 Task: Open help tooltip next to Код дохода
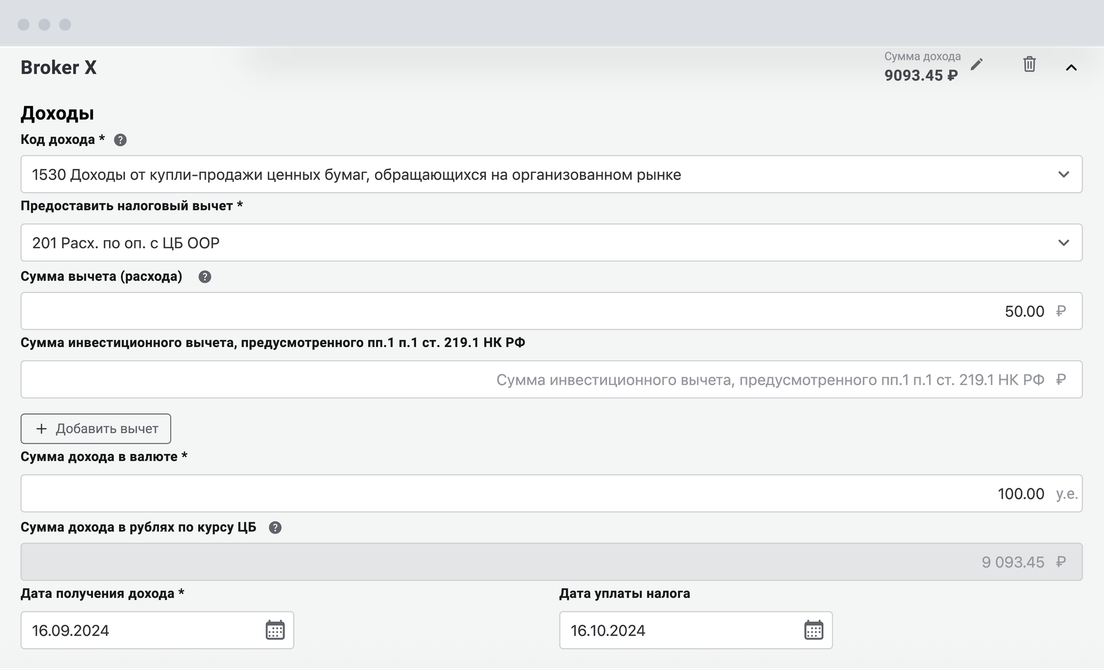tap(120, 140)
